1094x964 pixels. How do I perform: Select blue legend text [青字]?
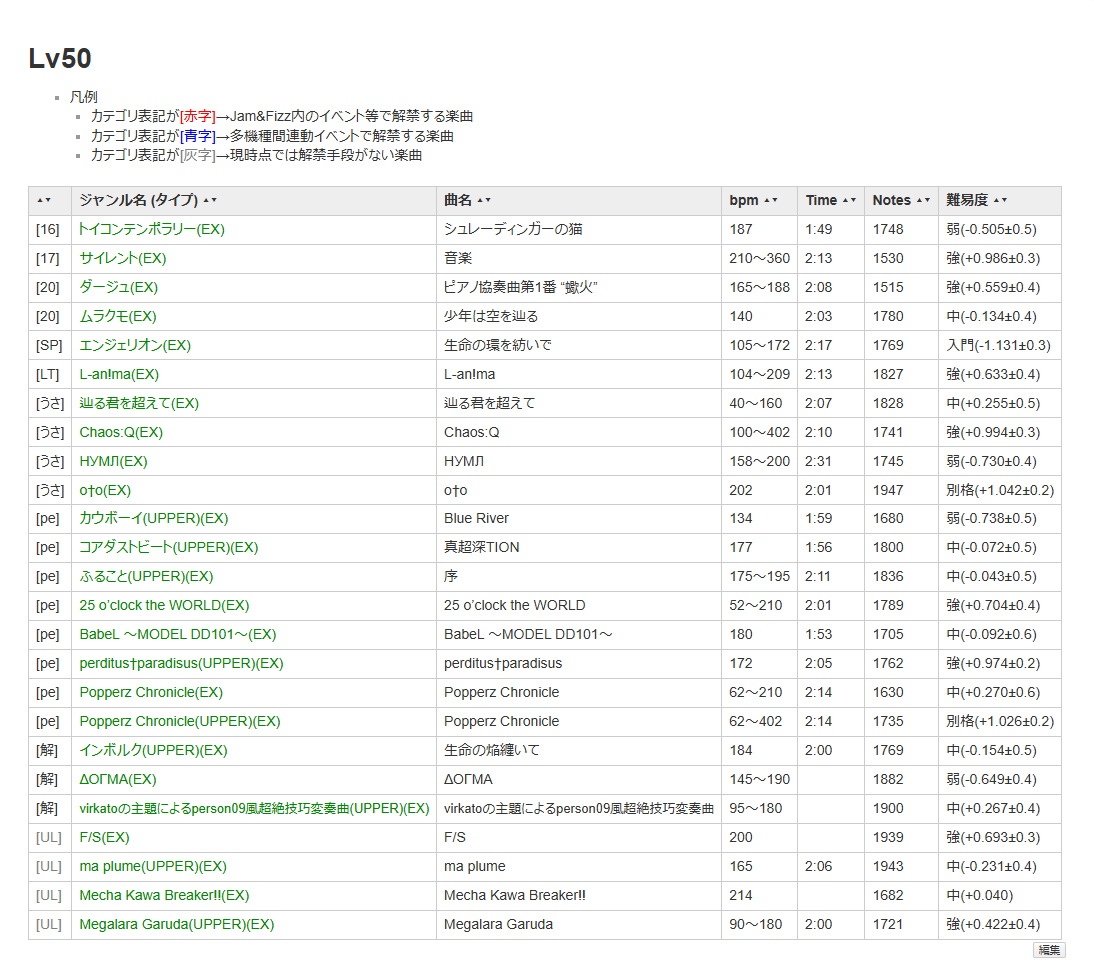tap(197, 136)
